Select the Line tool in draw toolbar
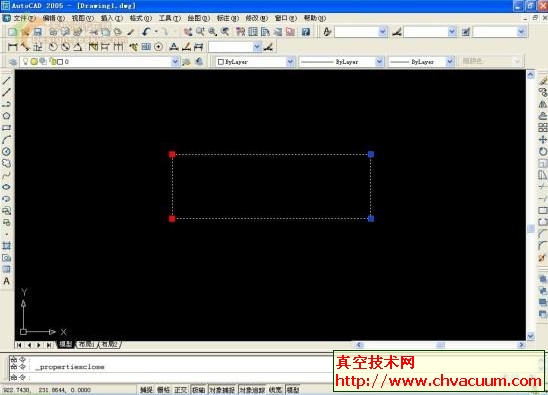Screen dimensions: 548x395 pyautogui.click(x=7, y=80)
